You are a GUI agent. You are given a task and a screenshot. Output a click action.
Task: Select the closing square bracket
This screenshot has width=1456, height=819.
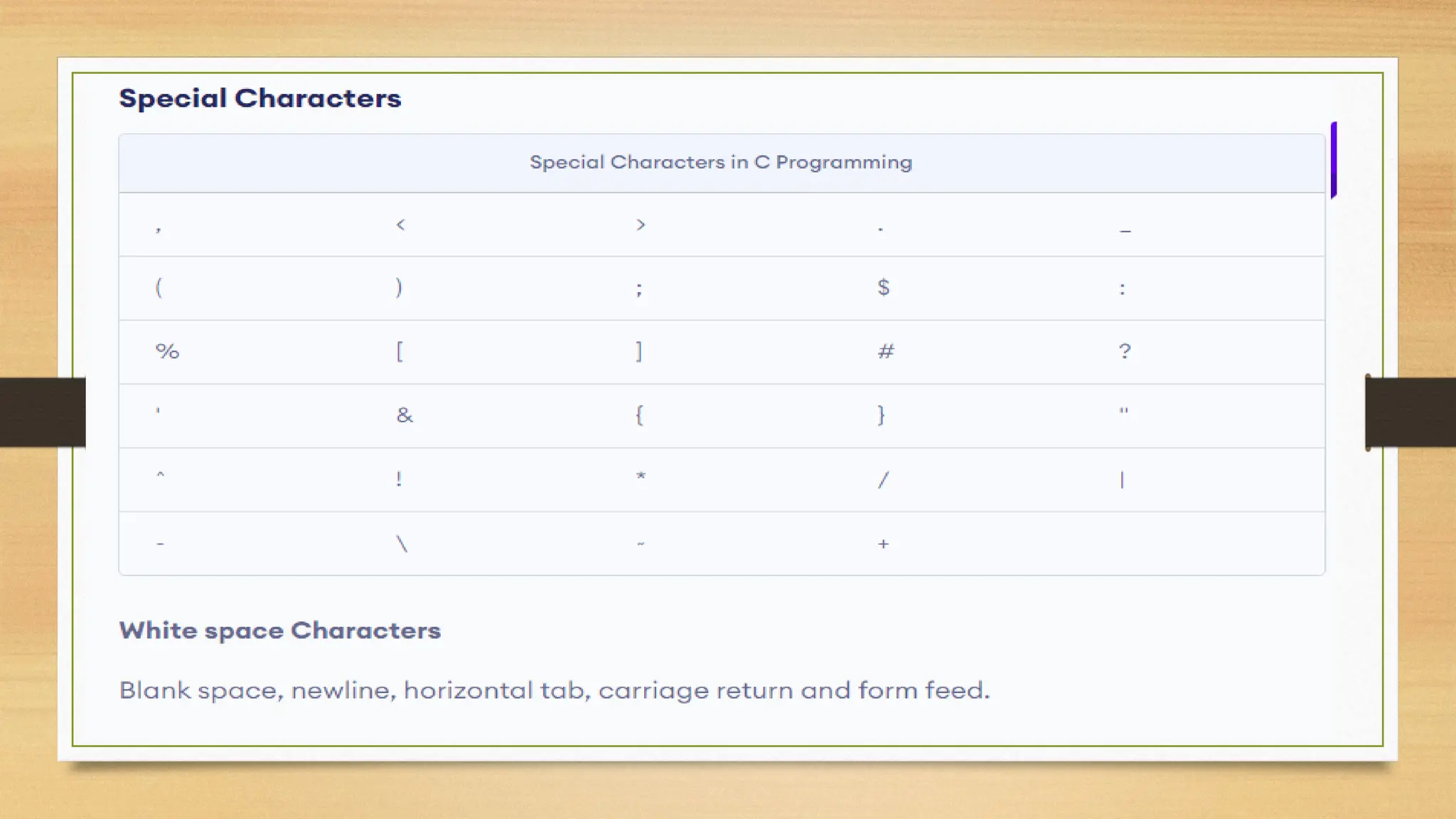[639, 351]
